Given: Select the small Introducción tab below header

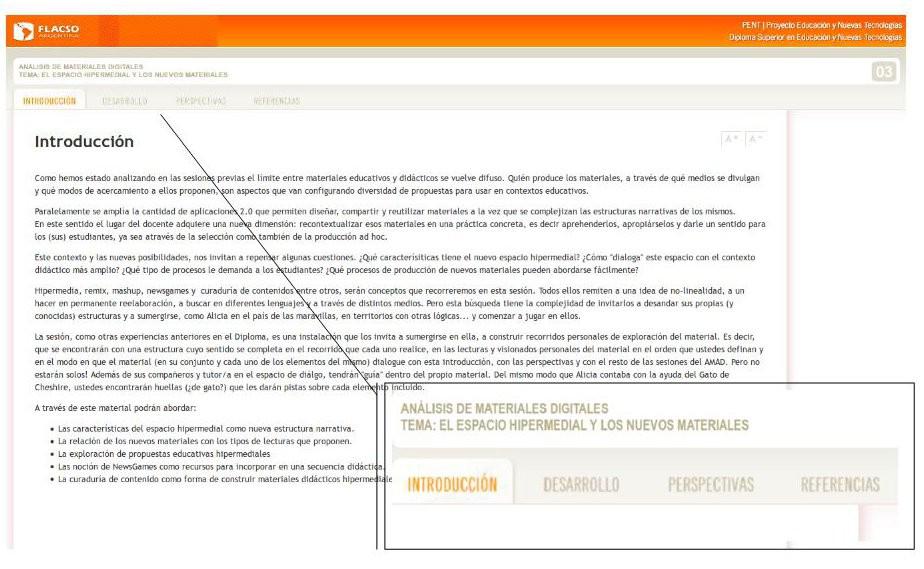Looking at the screenshot, I should point(48,101).
